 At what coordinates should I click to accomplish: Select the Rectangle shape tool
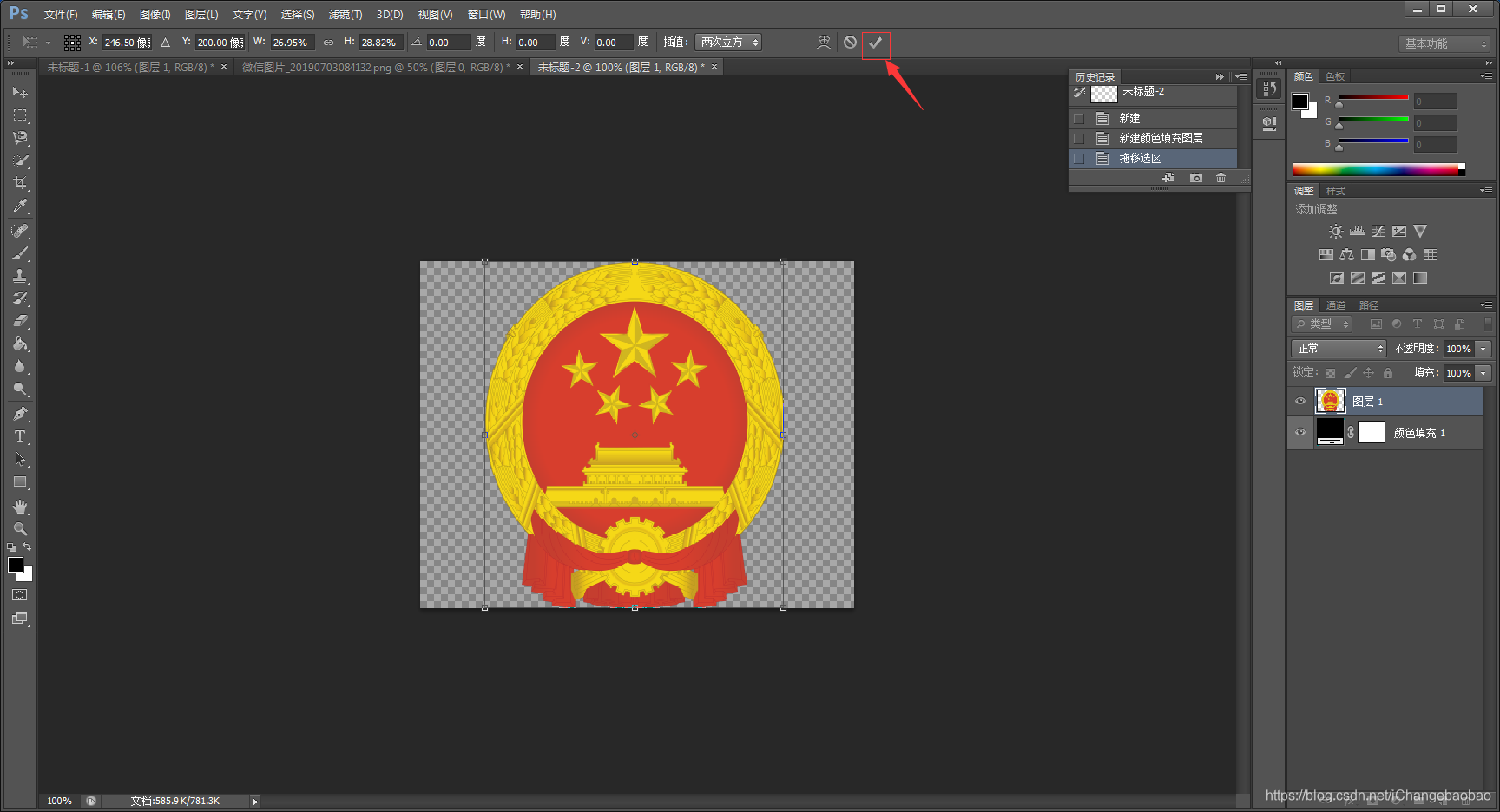tap(20, 481)
